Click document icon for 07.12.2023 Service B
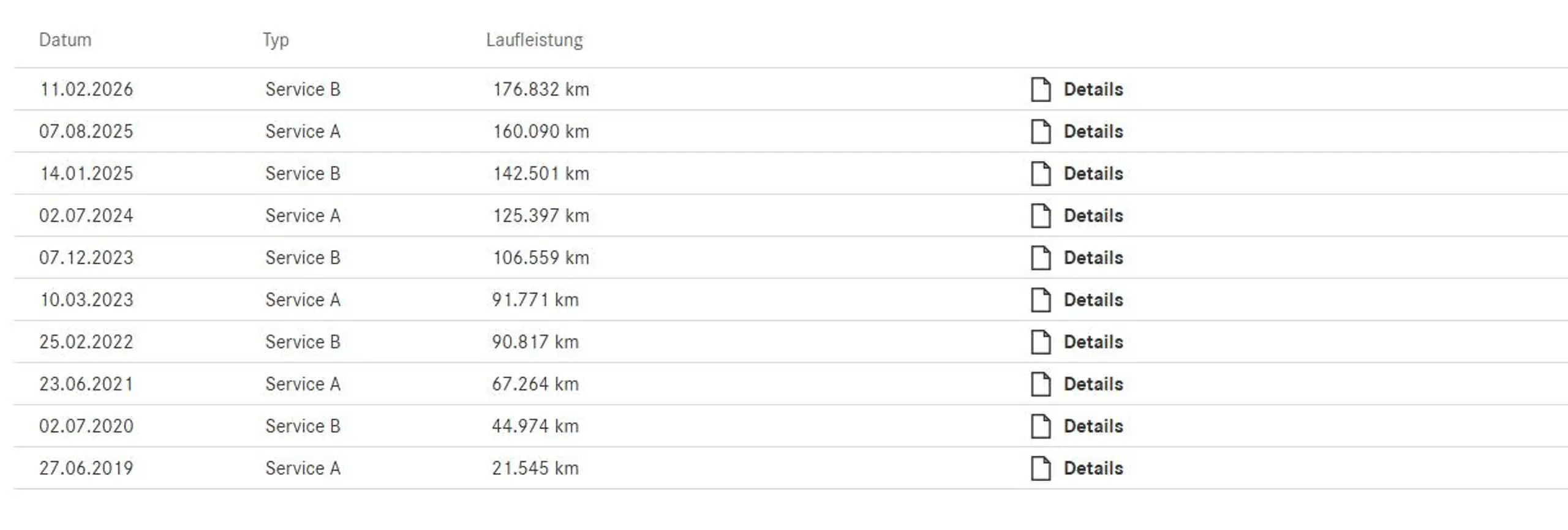Image resolution: width=1568 pixels, height=530 pixels. pyautogui.click(x=1040, y=258)
